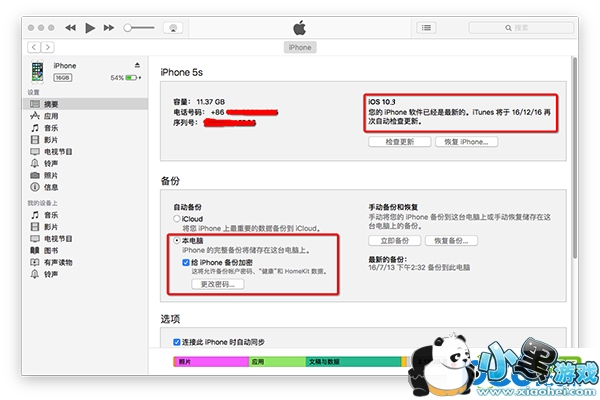The width and height of the screenshot is (600, 400).
Task: Click the play button
Action: pyautogui.click(x=90, y=28)
